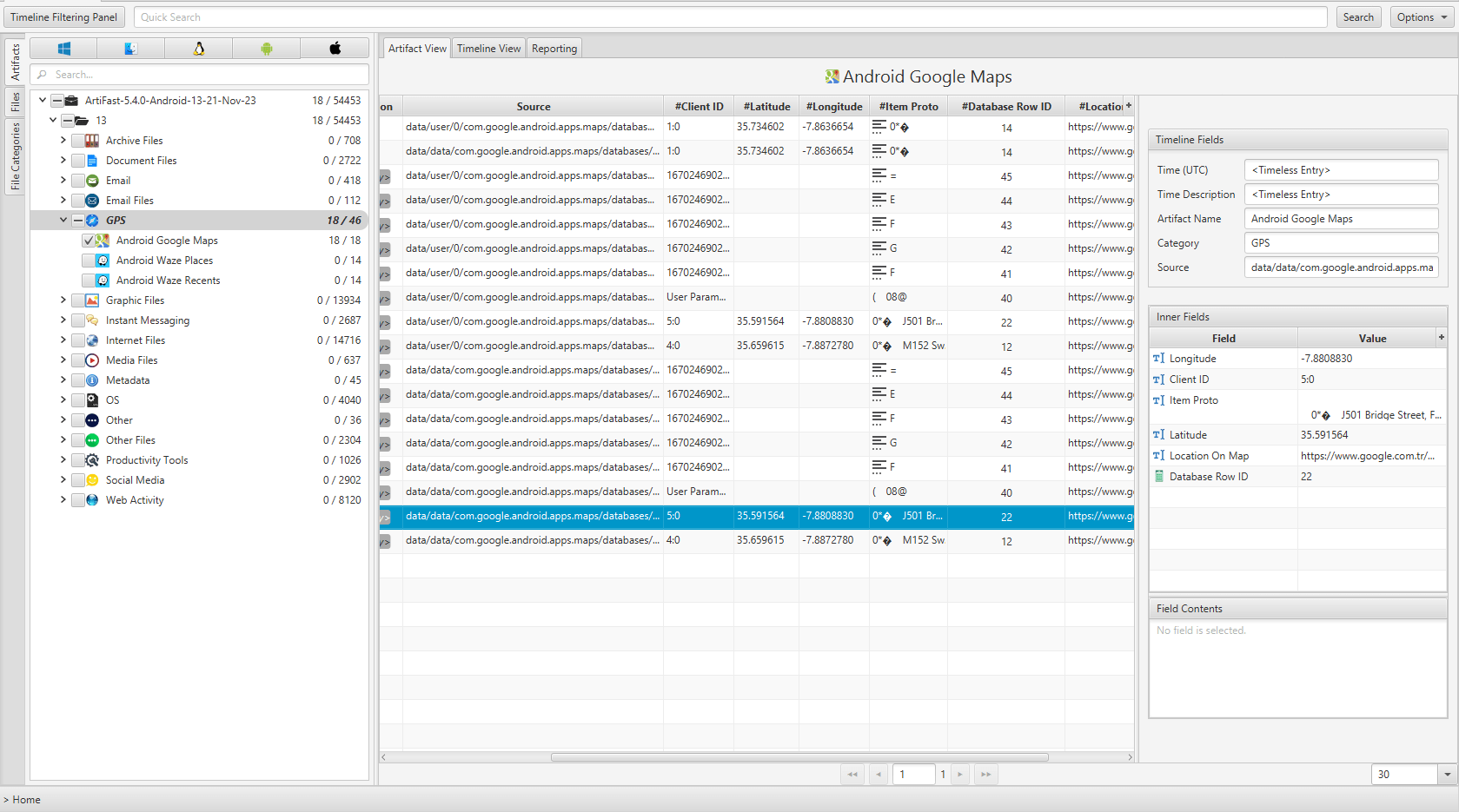Click the Email category icon
Viewport: 1459px width, 812px height.
92,181
